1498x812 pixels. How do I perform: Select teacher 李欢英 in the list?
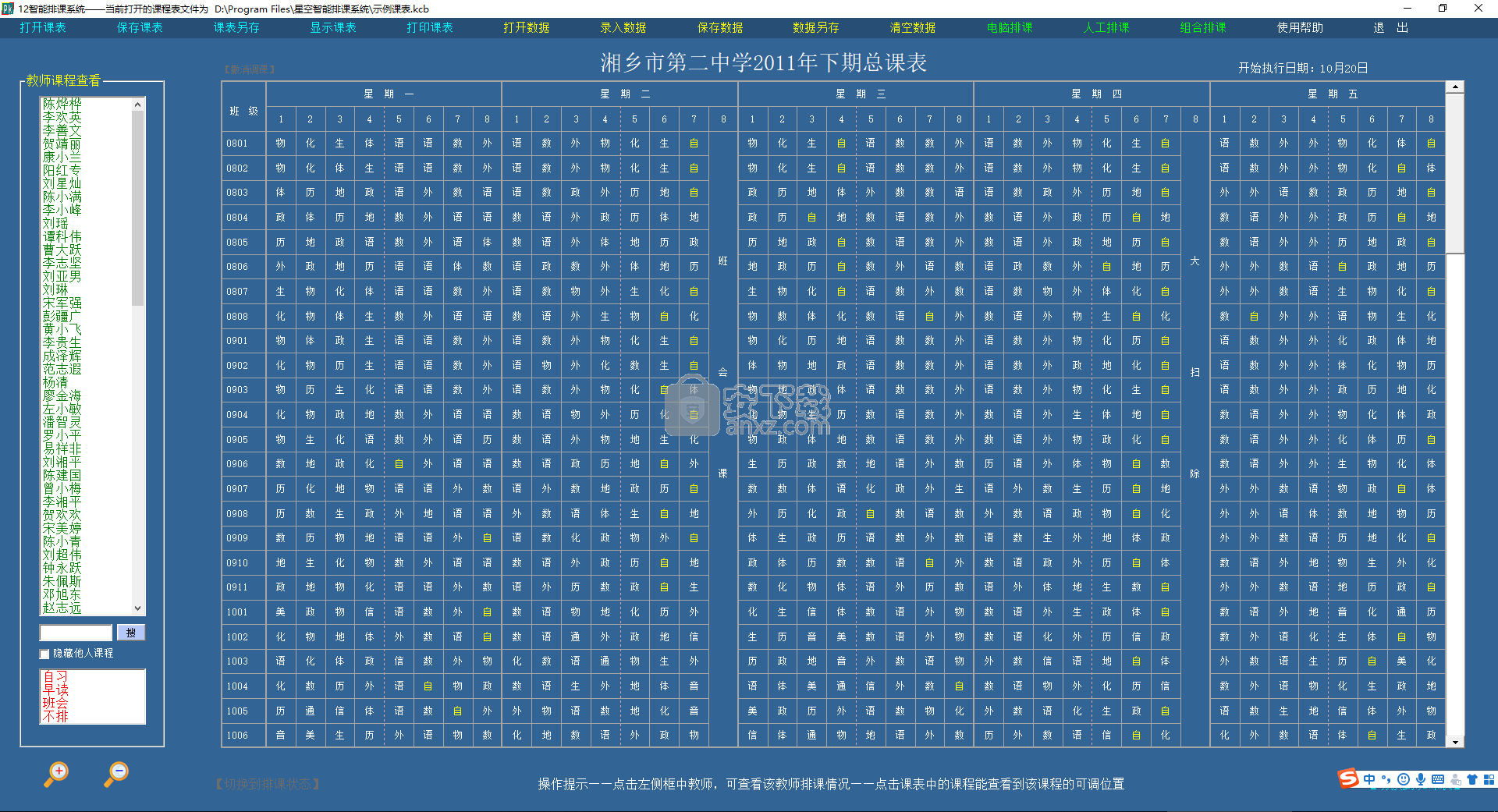(x=62, y=117)
